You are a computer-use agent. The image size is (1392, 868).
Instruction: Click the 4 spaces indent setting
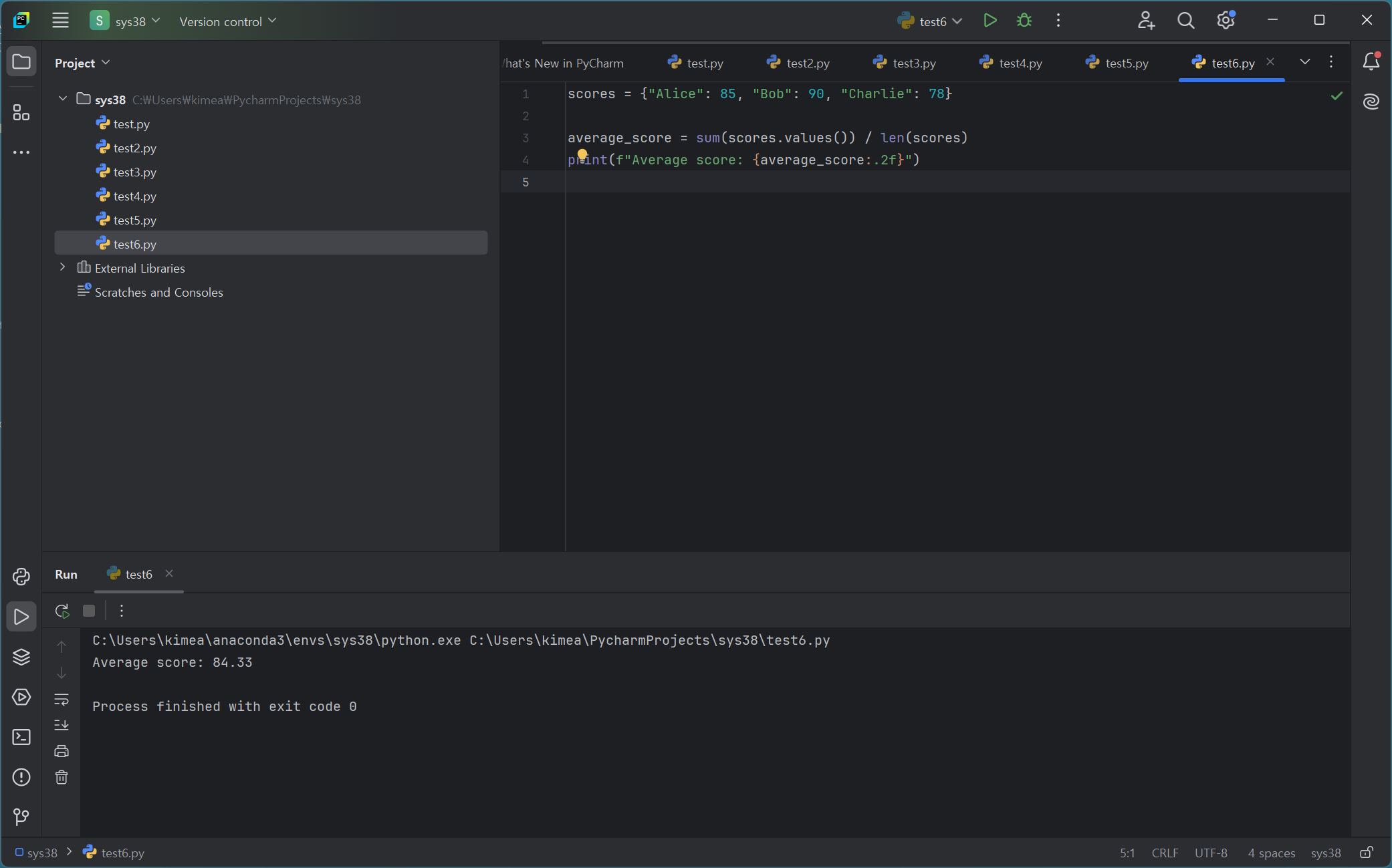[1271, 853]
